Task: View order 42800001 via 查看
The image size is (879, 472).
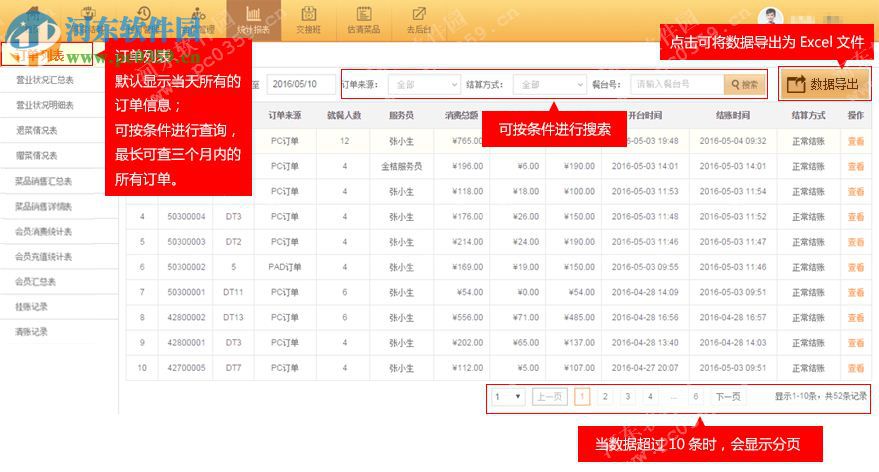Action: (855, 343)
